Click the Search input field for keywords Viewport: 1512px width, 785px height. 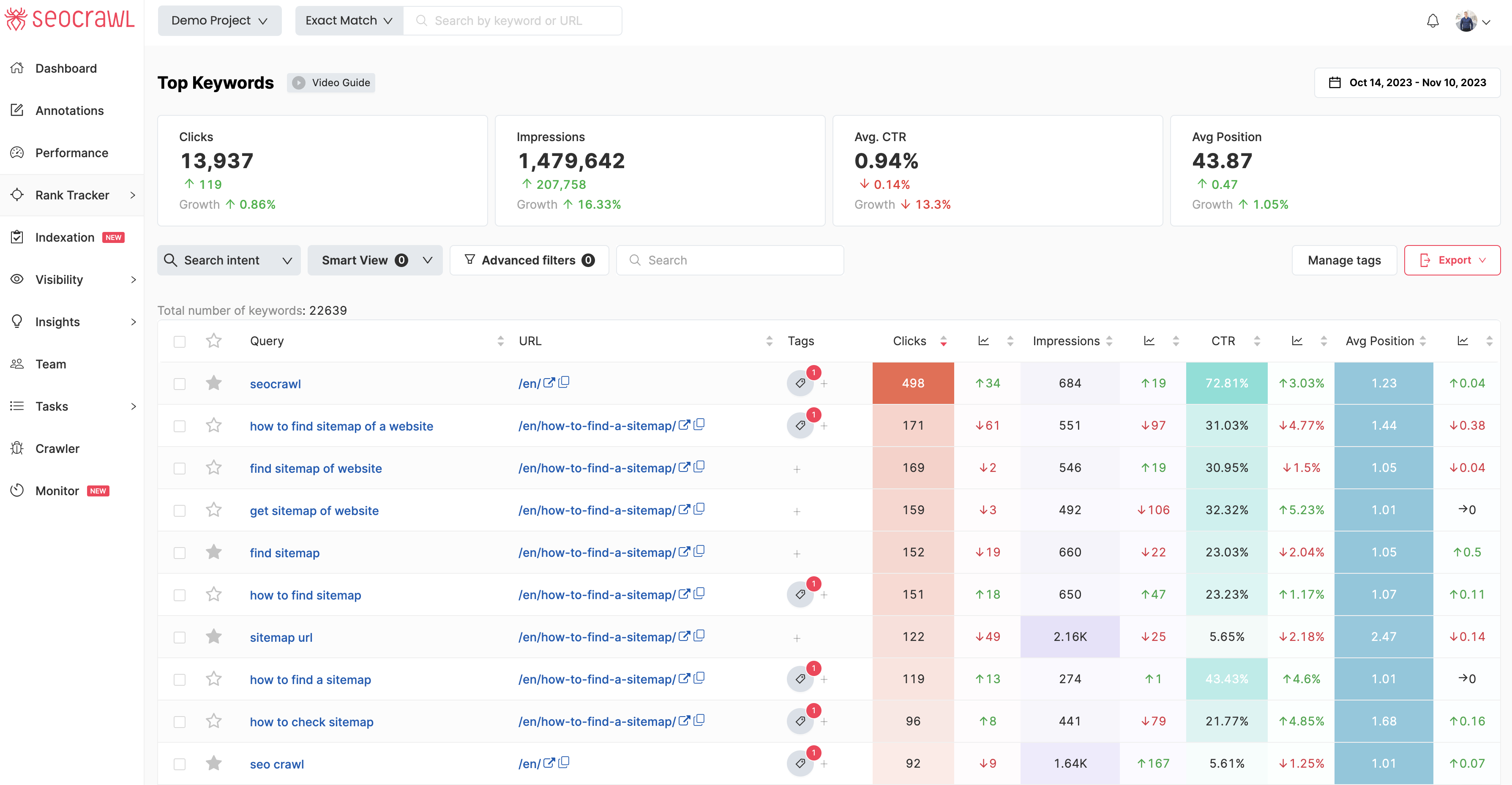click(x=730, y=260)
